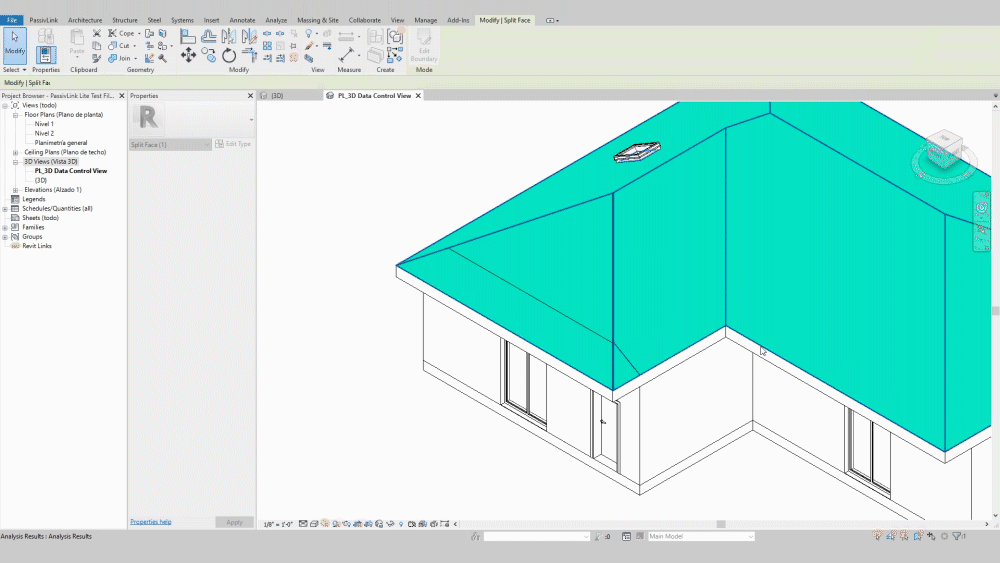
Task: Open the Architecture ribbon tab
Action: click(85, 20)
